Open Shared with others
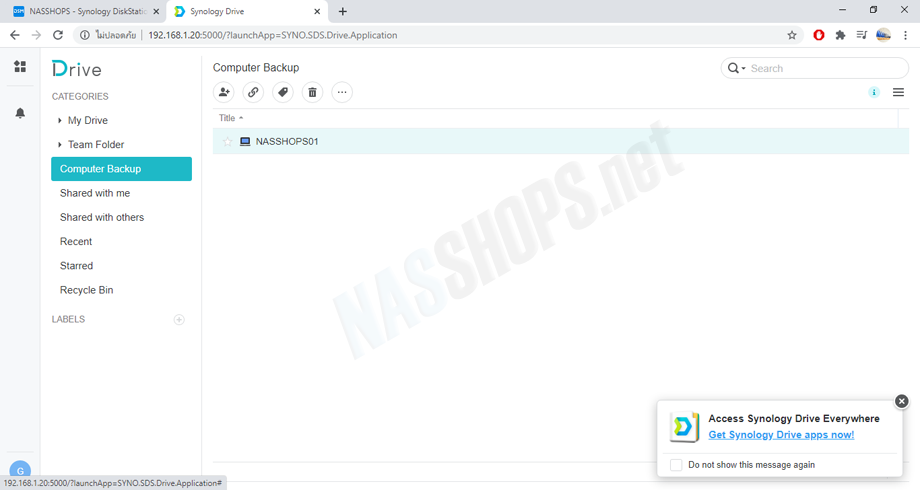The width and height of the screenshot is (920, 490). click(x=102, y=217)
